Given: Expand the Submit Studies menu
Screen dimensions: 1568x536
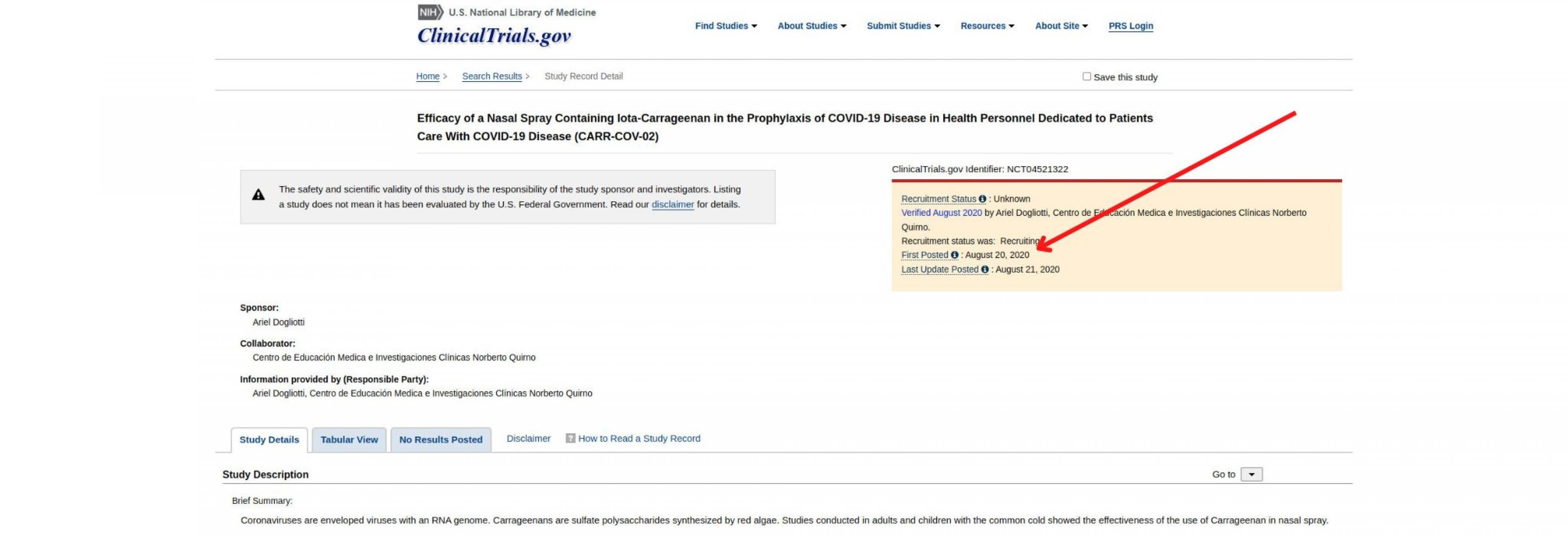Looking at the screenshot, I should [903, 26].
